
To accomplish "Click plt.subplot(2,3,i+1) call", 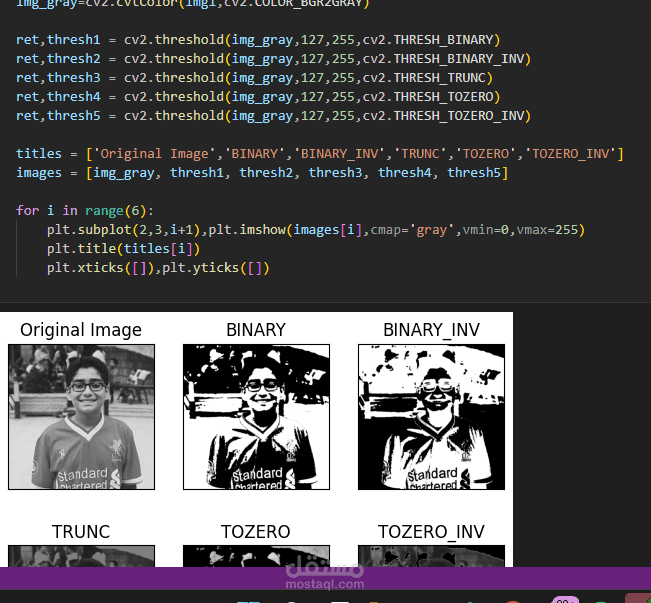I will pyautogui.click(x=124, y=230).
